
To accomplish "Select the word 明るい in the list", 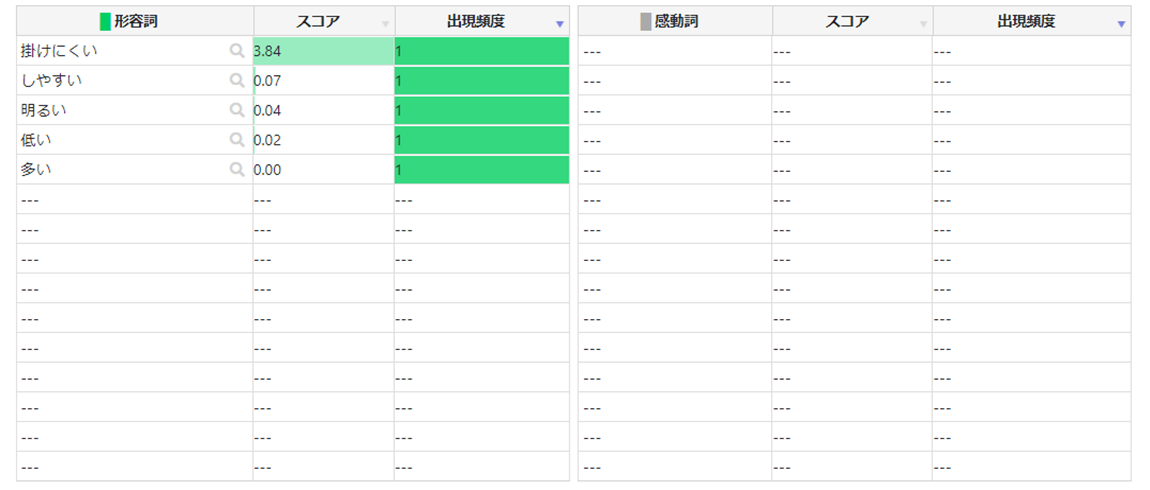I will [44, 110].
